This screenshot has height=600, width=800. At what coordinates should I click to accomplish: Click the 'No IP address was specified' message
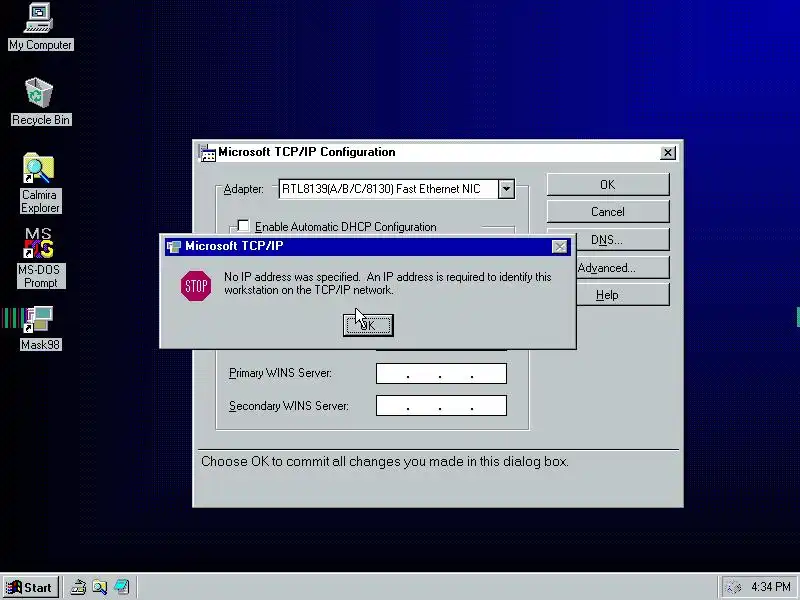(x=388, y=283)
